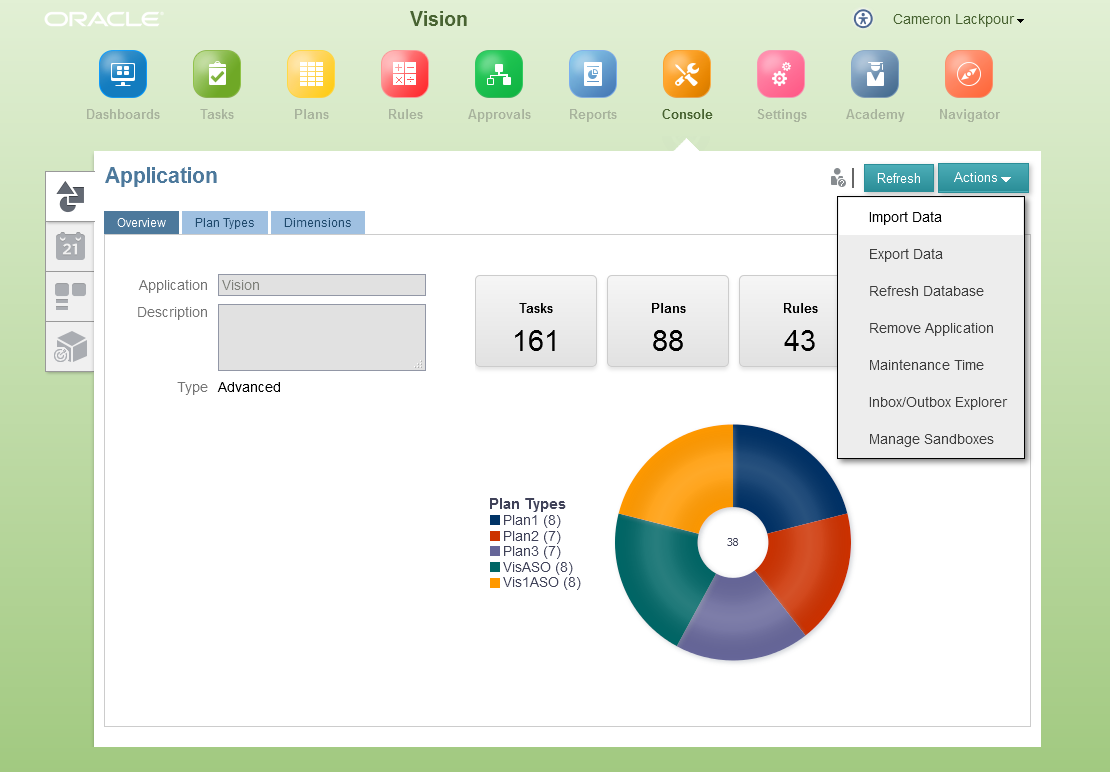Screen dimensions: 1110x772
Task: Open the Navigator compass icon
Action: point(969,74)
